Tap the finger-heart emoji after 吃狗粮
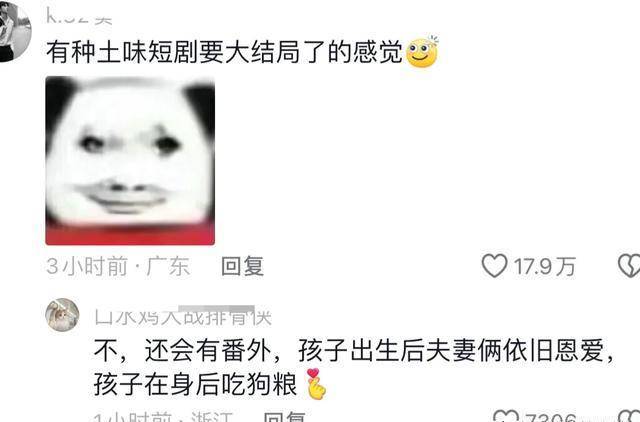This screenshot has width=640, height=422. coord(316,384)
